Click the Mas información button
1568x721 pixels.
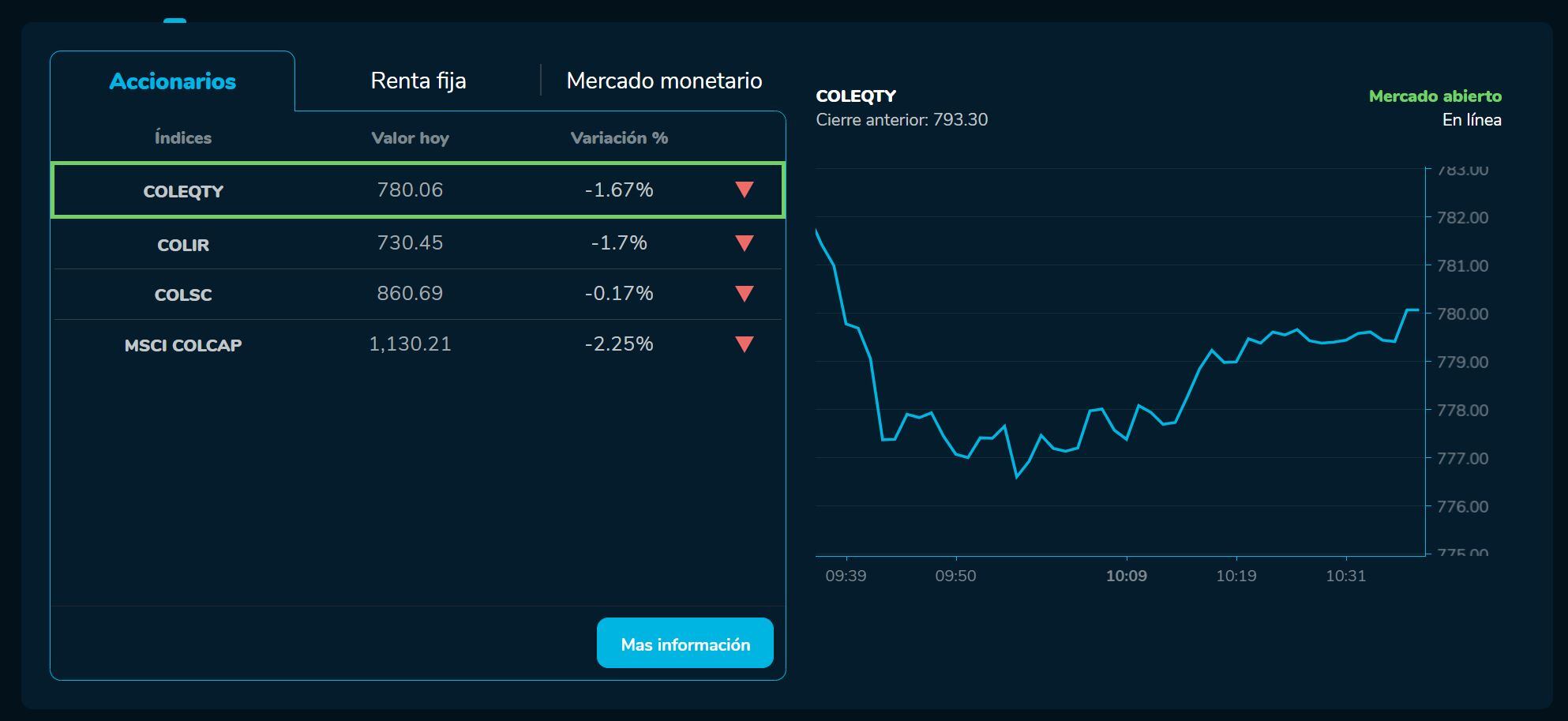(685, 644)
